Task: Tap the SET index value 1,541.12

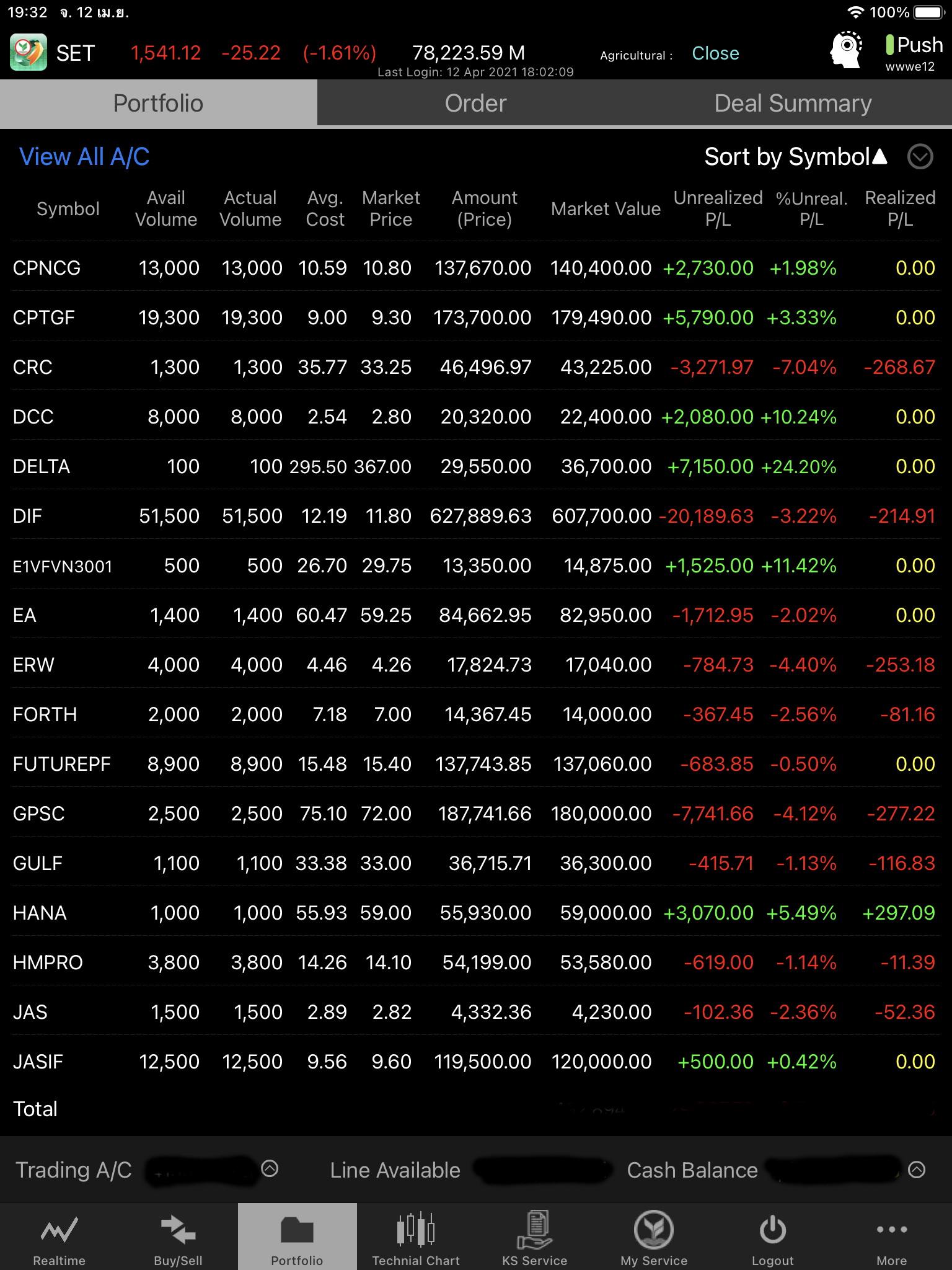Action: click(x=165, y=53)
